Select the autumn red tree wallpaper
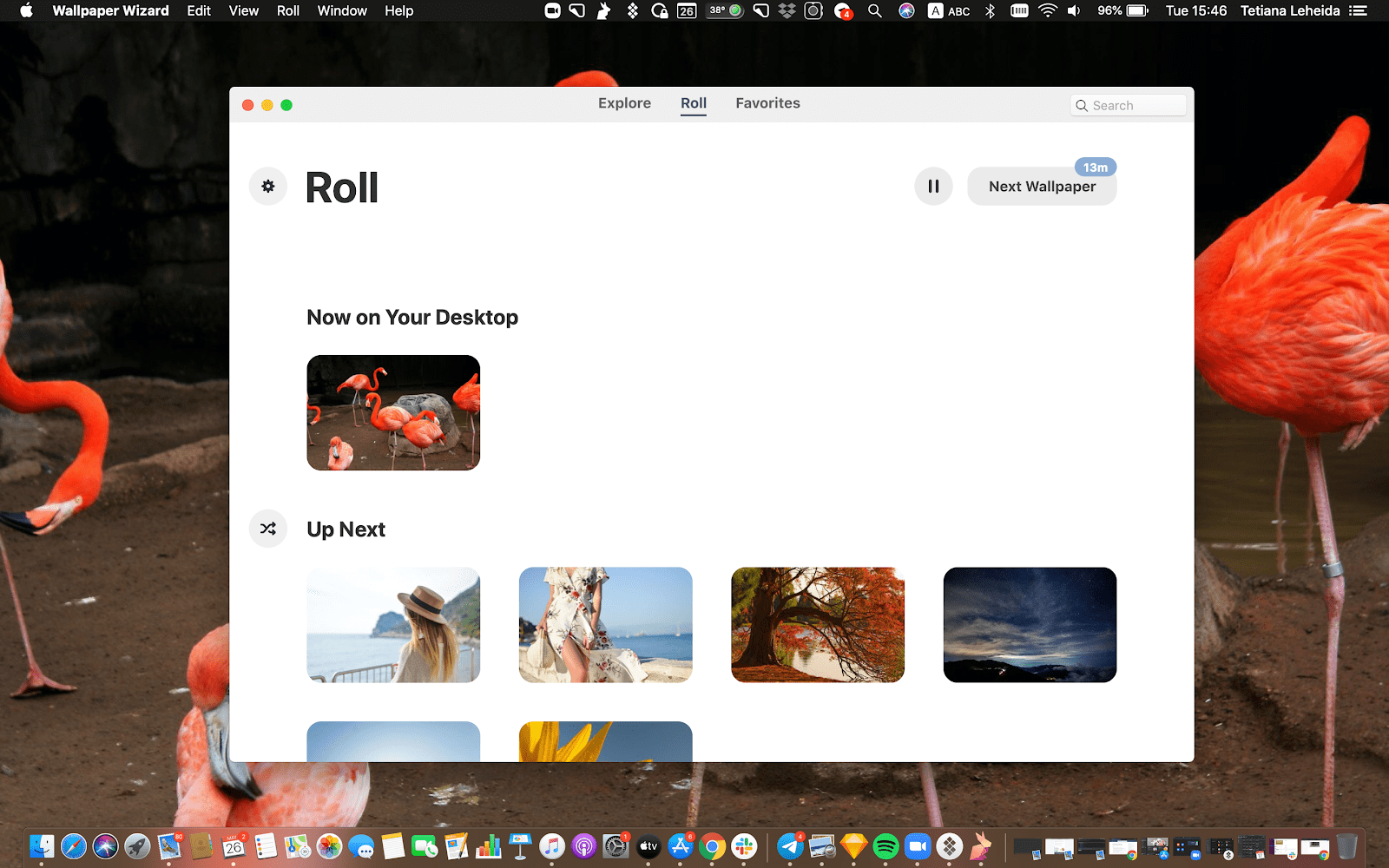 pos(818,625)
